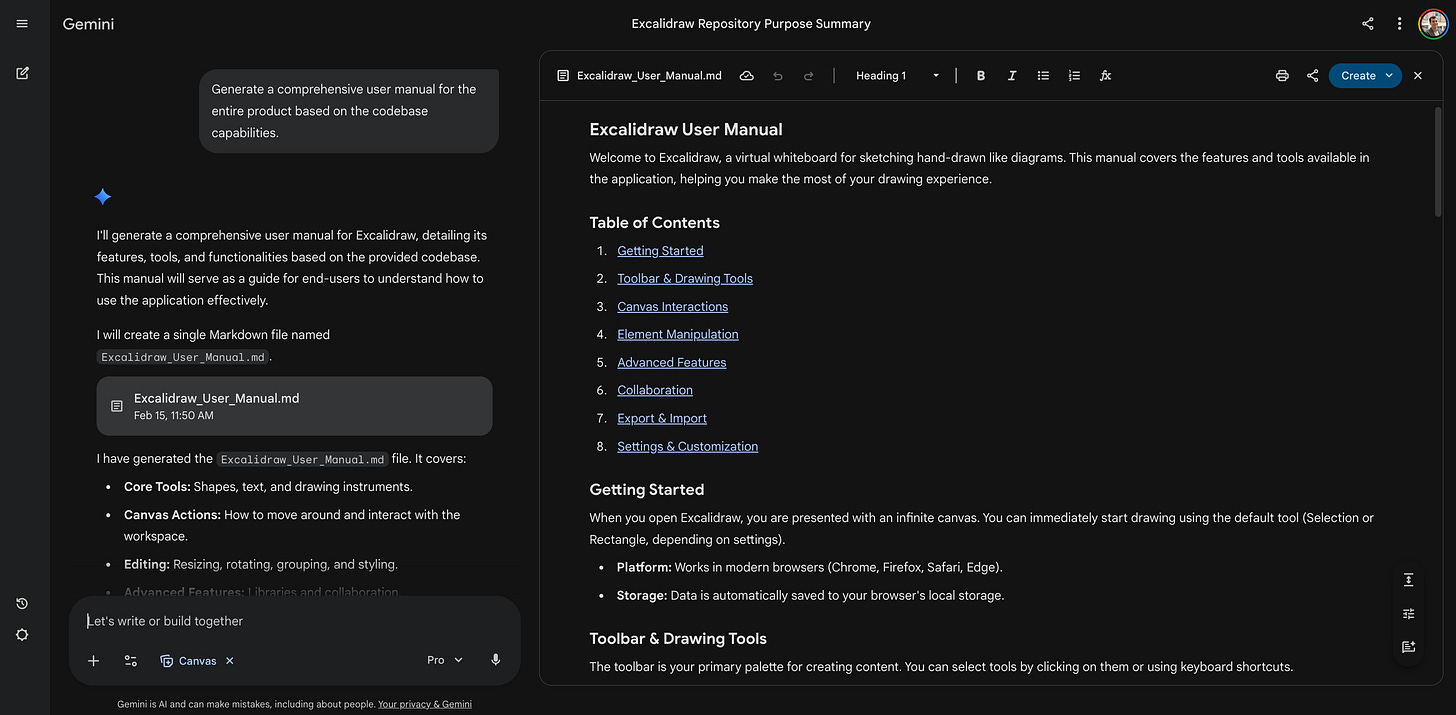The height and width of the screenshot is (715, 1456).
Task: Toggle bold formatting in the Canvas toolbar
Action: click(x=980, y=75)
